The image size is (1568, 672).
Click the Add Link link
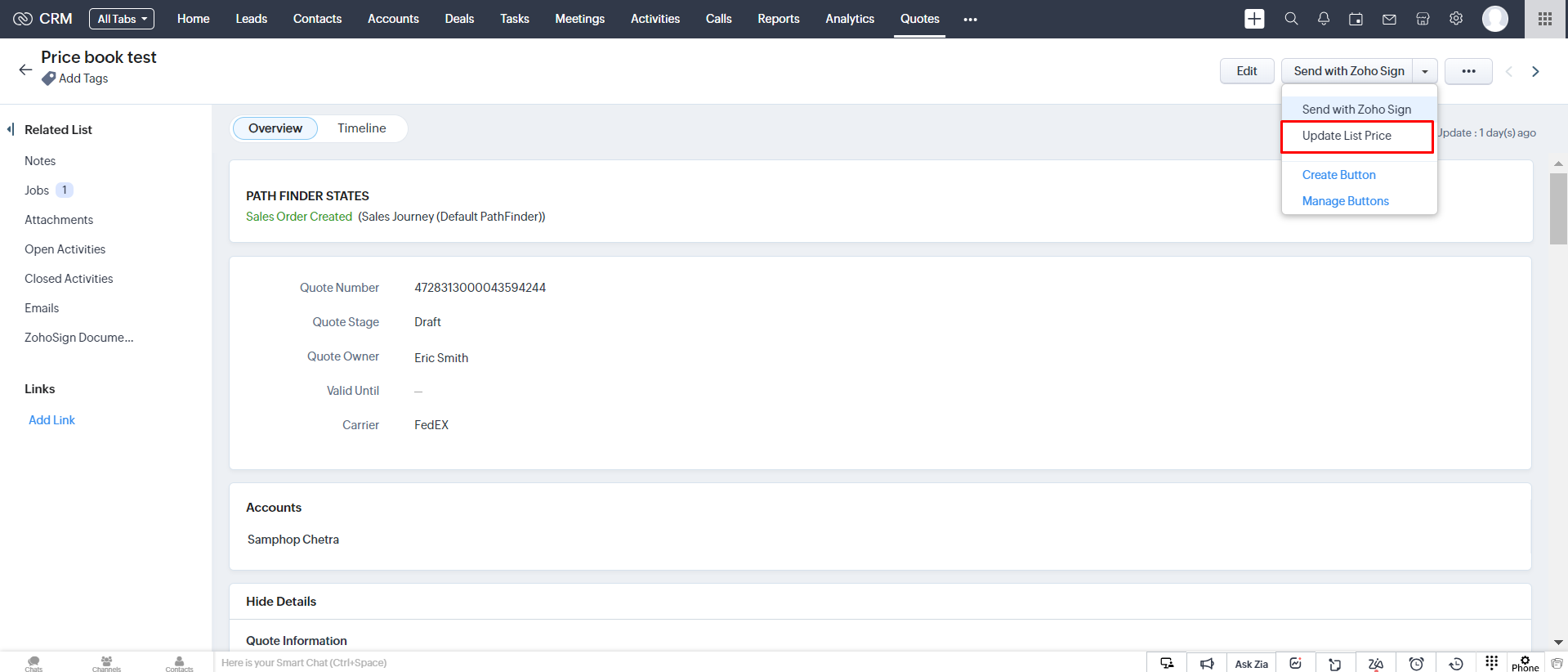tap(51, 420)
